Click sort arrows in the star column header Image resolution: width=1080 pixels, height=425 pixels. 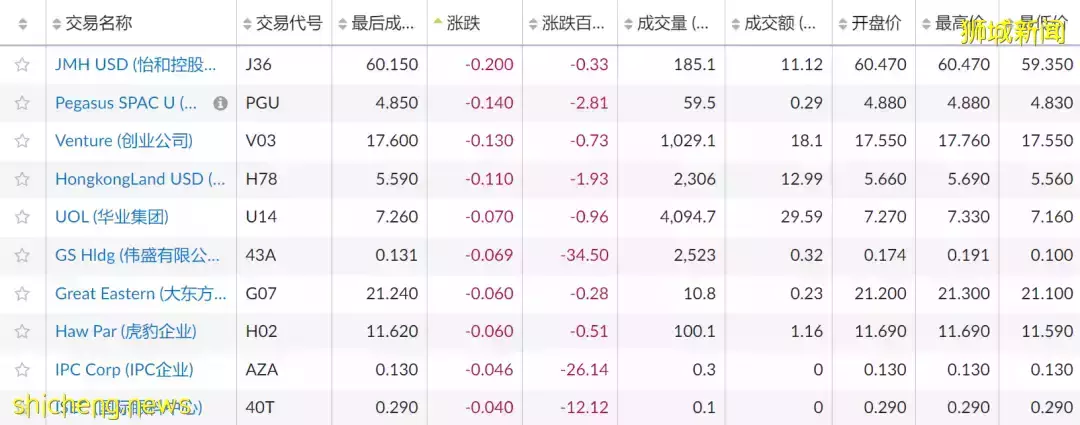pyautogui.click(x=23, y=24)
